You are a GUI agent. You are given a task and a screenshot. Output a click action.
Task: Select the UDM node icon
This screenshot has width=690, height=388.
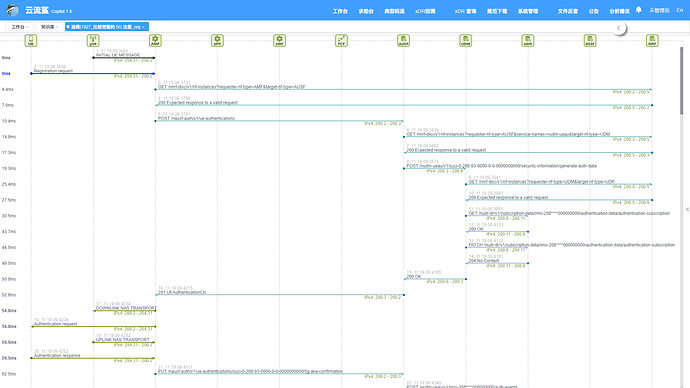(466, 40)
